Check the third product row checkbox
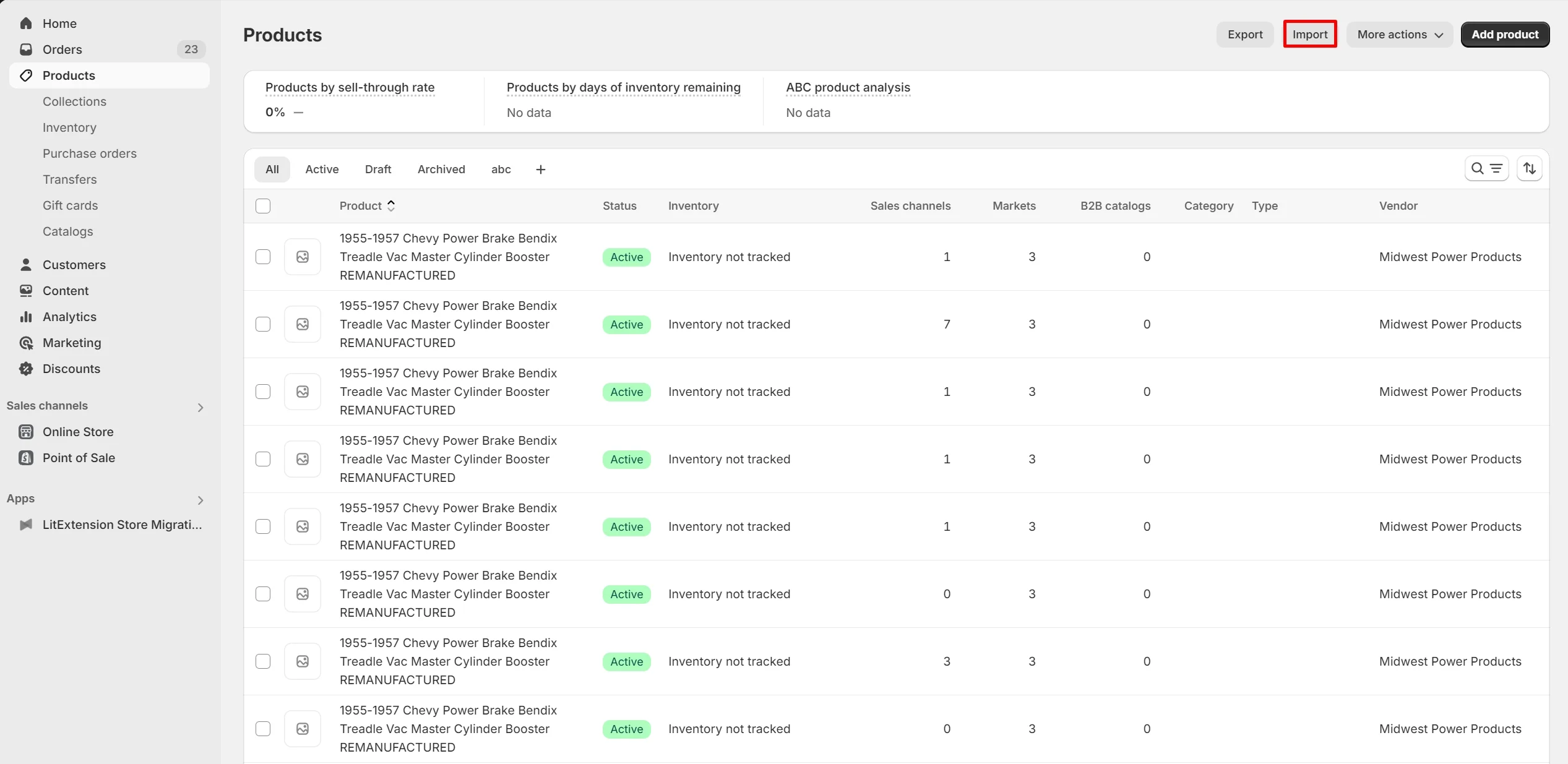This screenshot has width=1568, height=764. (x=263, y=392)
